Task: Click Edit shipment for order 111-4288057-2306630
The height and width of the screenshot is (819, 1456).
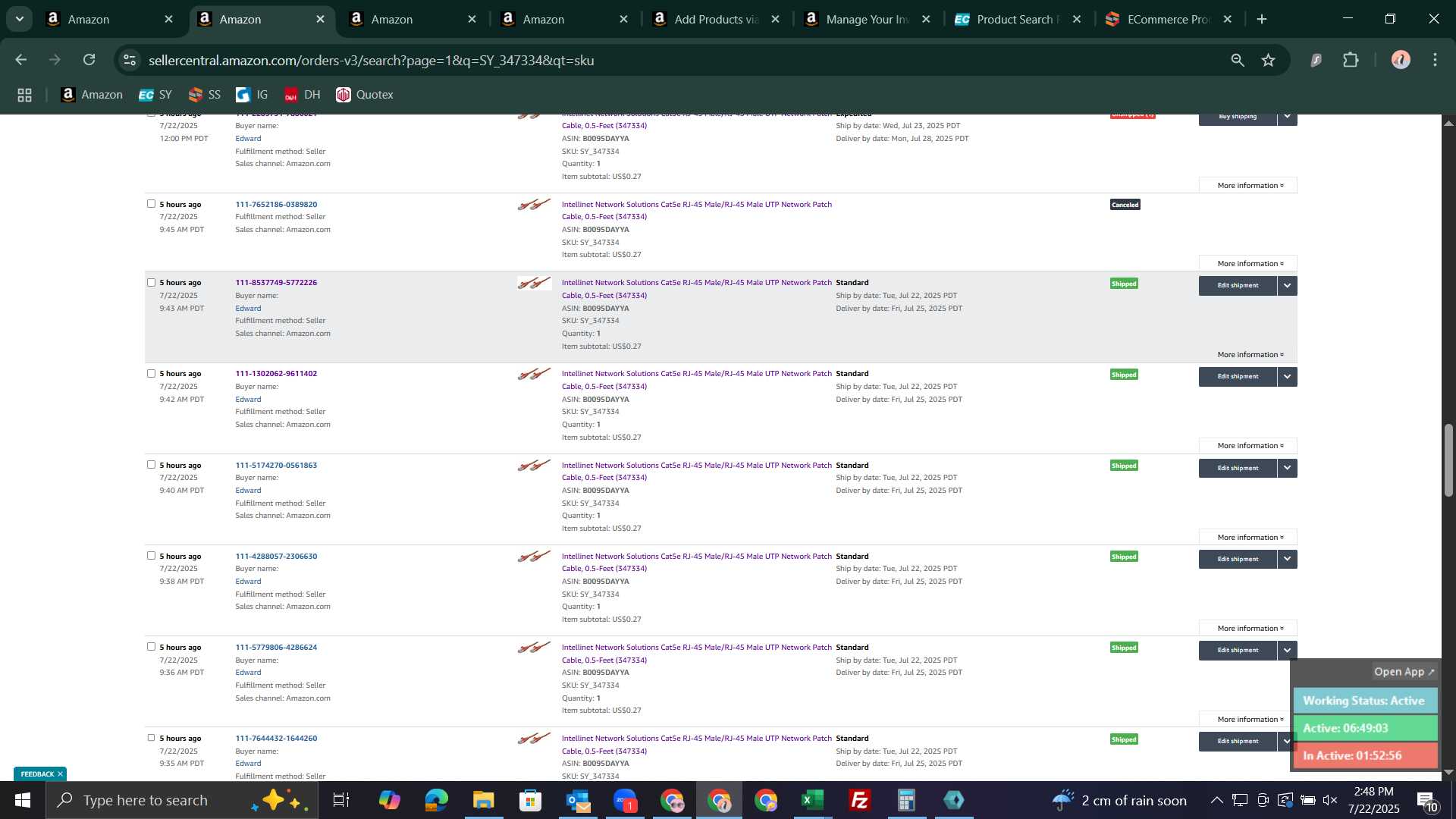Action: pyautogui.click(x=1238, y=559)
